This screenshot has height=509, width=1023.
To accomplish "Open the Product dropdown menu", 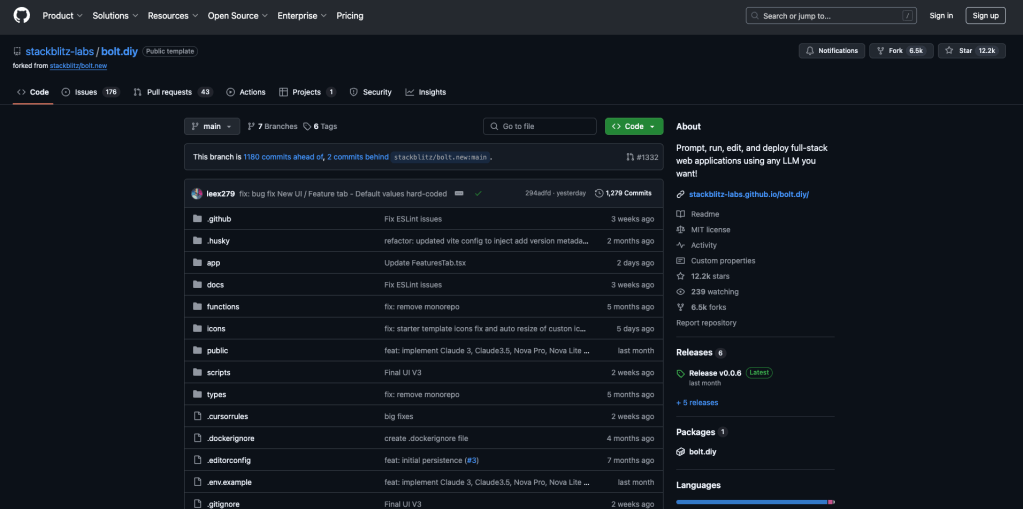I will click(x=63, y=16).
